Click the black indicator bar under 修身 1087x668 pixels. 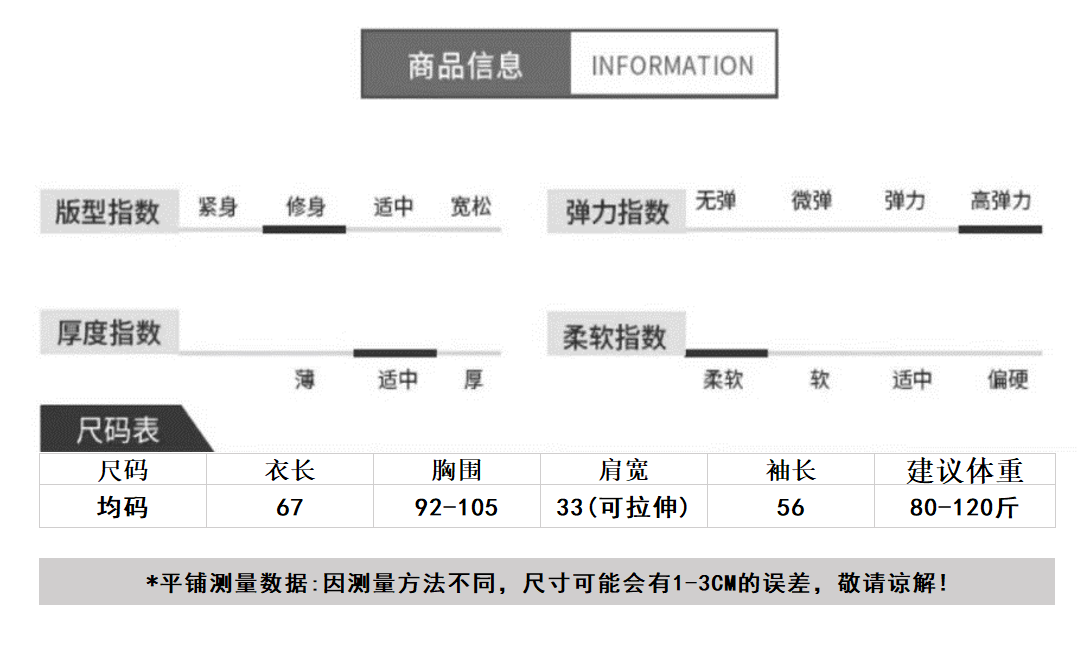tap(304, 229)
